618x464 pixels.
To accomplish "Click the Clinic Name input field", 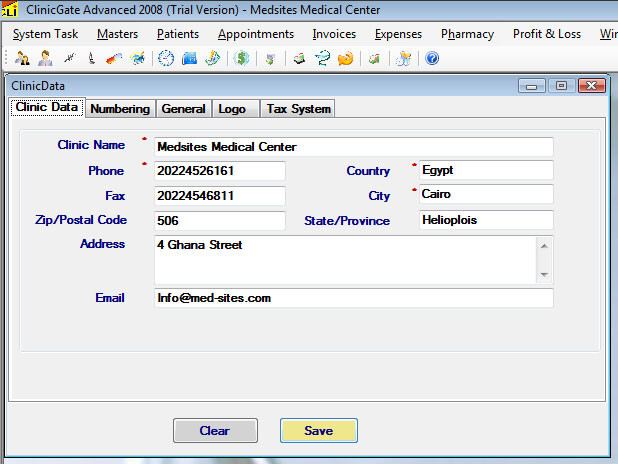I will 354,147.
